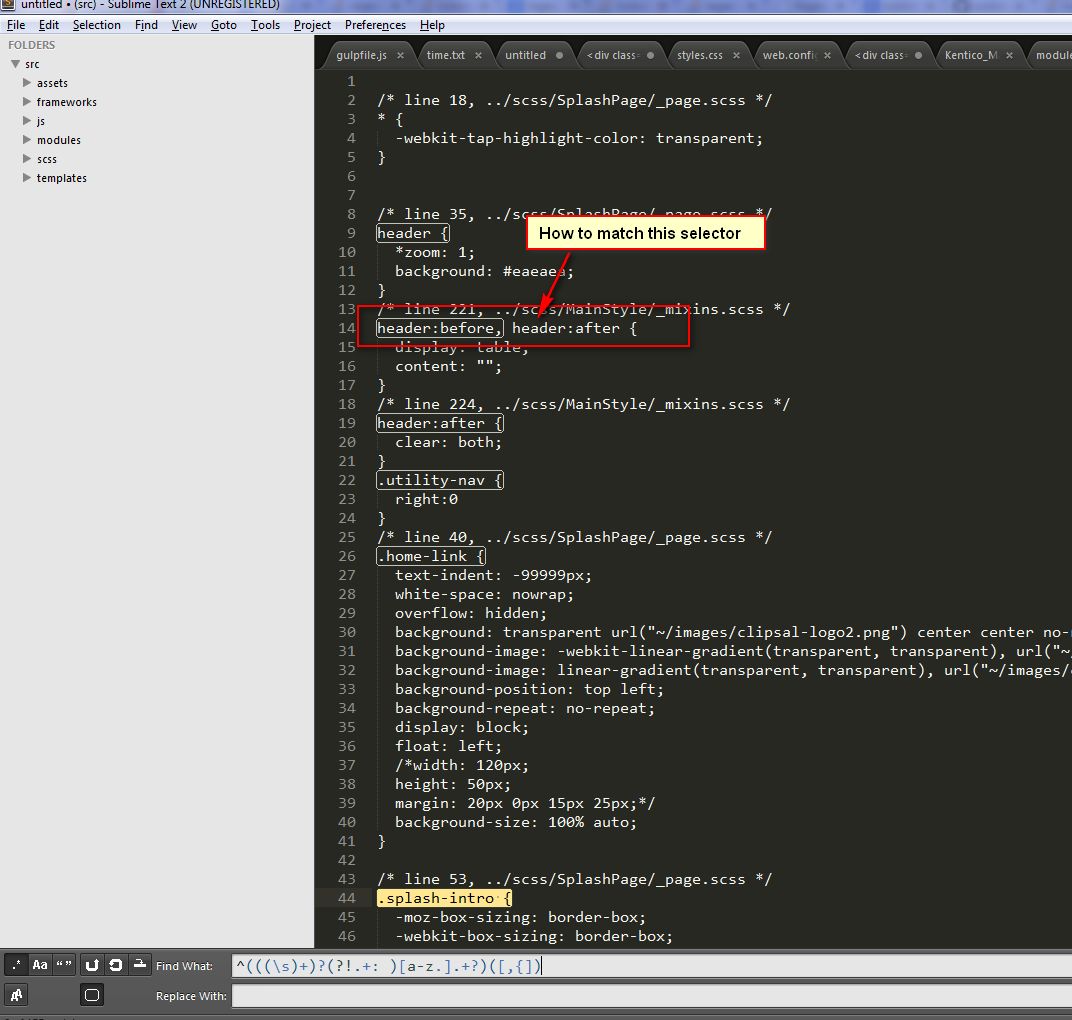Screen dimensions: 1072x1020
Task: Switch to the styles.css tab
Action: (699, 55)
